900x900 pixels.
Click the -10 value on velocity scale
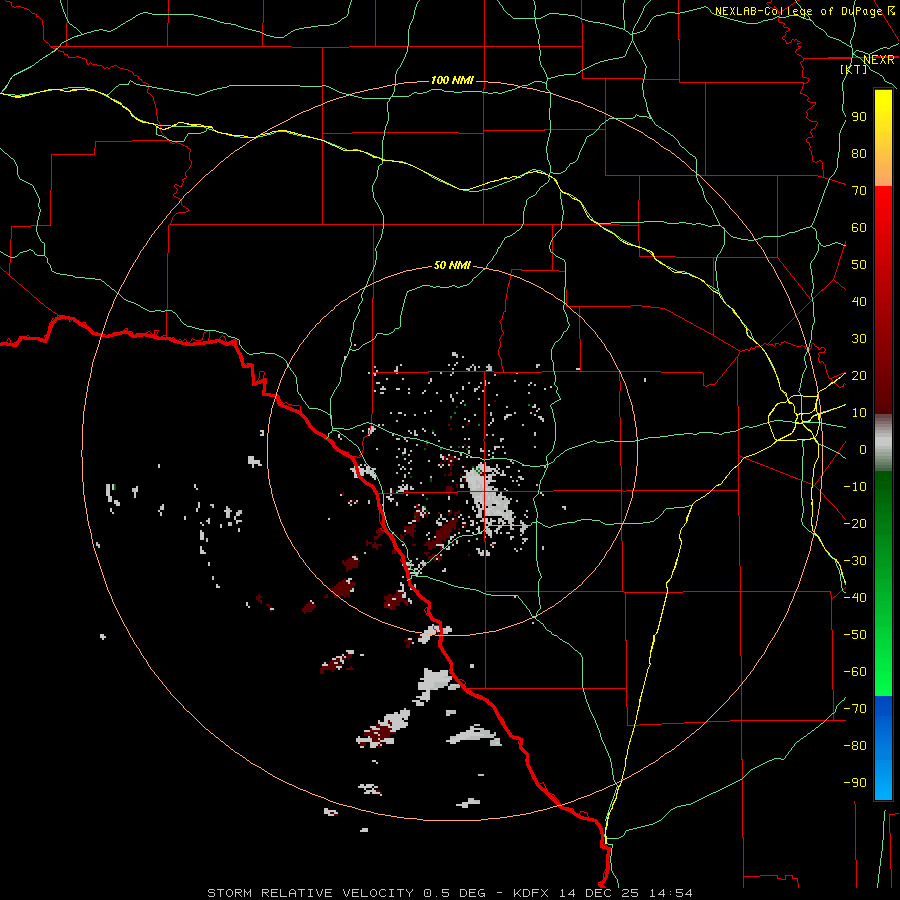(855, 487)
